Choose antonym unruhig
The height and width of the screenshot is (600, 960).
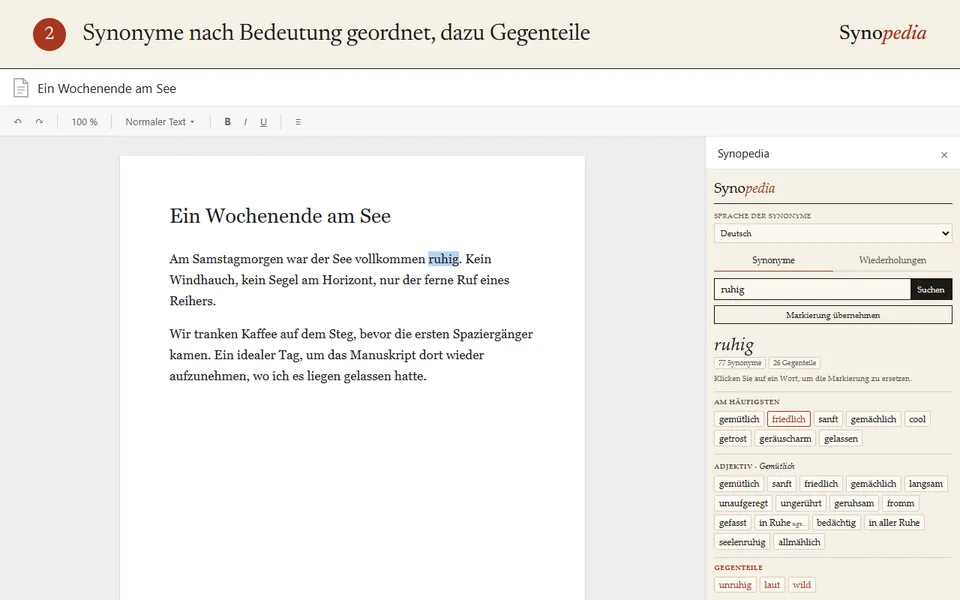(735, 585)
